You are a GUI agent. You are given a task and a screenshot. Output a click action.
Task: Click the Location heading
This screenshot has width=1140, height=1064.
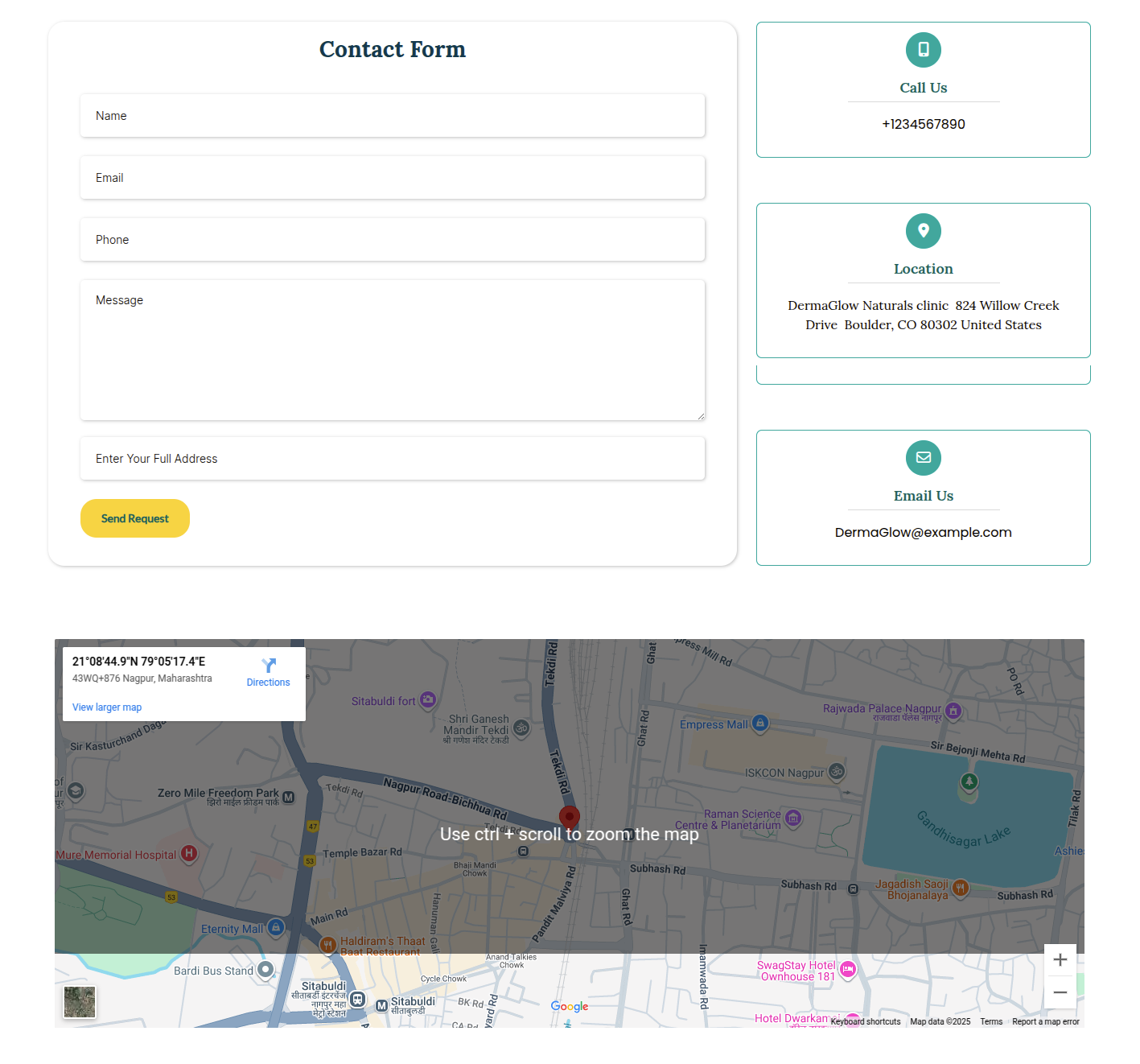(924, 269)
